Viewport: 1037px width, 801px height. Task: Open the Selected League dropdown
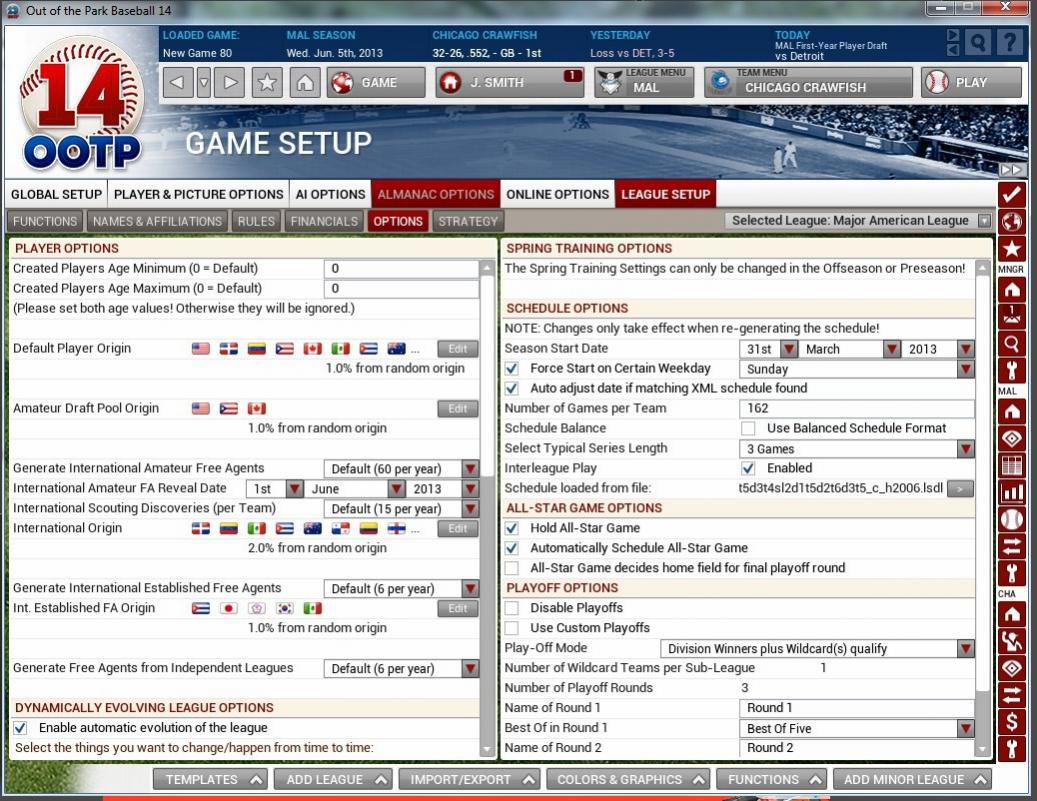pyautogui.click(x=984, y=221)
